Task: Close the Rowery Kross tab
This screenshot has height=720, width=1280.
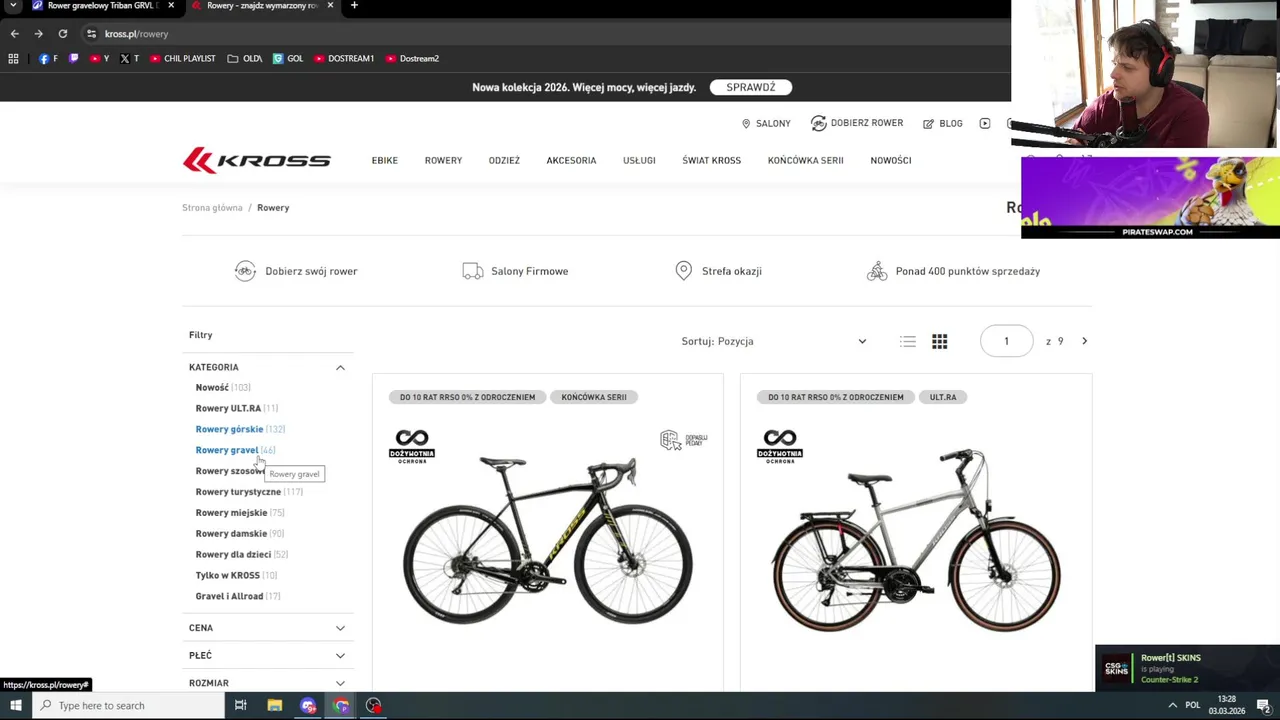Action: tap(330, 6)
